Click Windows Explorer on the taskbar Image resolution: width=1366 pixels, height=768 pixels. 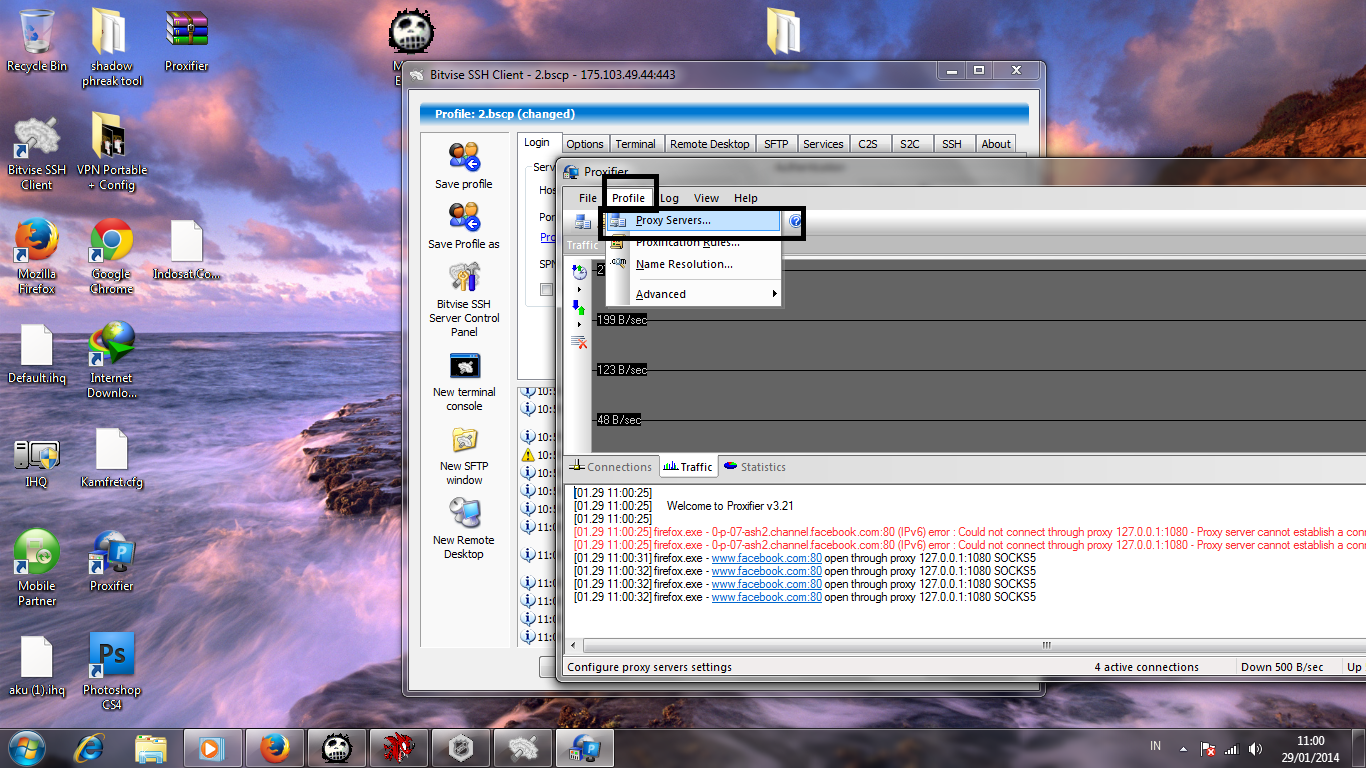coord(151,748)
